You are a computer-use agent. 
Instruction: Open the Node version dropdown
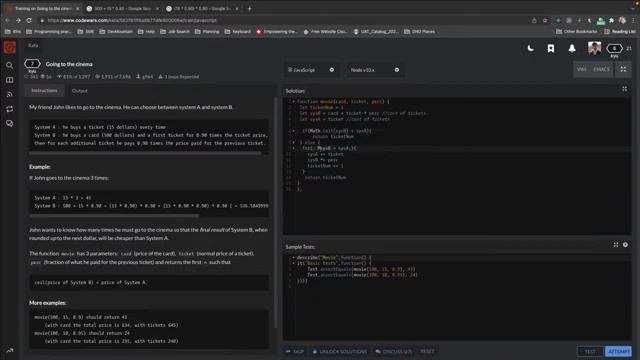pyautogui.click(x=375, y=70)
